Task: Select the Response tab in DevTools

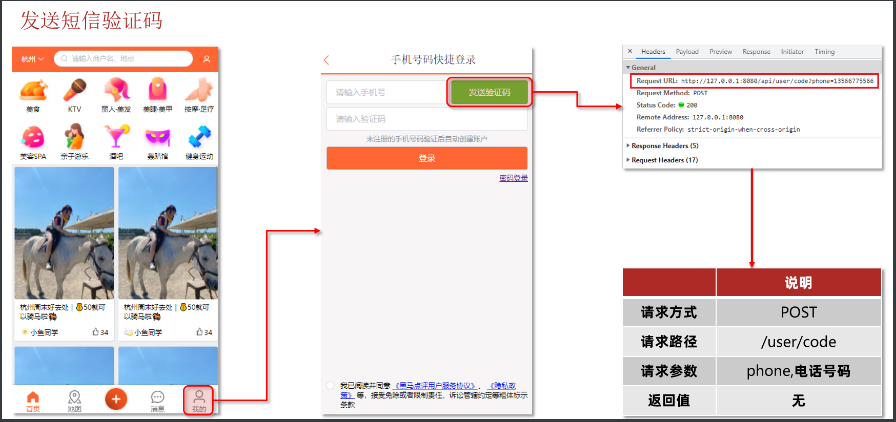Action: [x=756, y=51]
